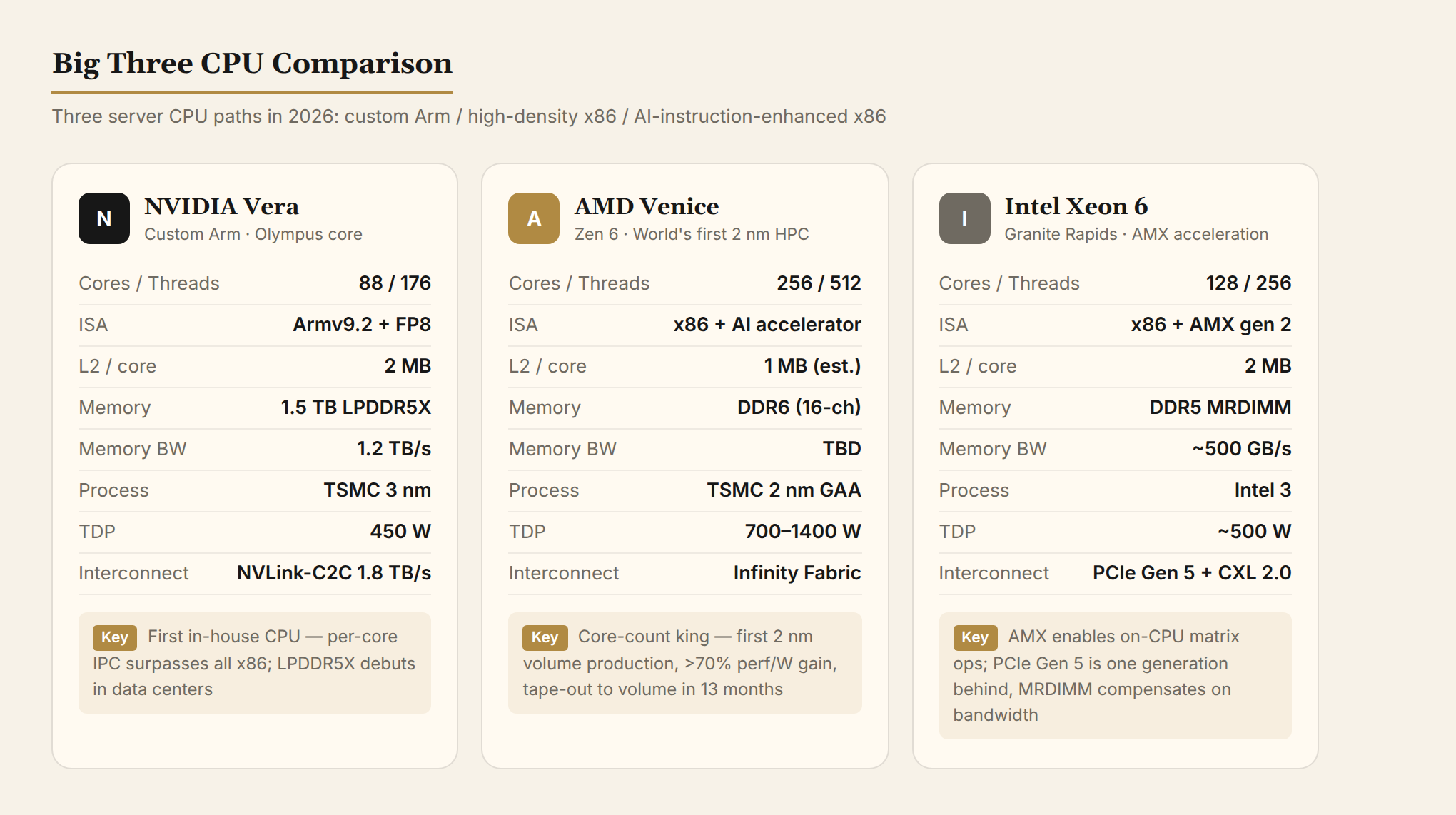Viewport: 1456px width, 815px height.
Task: Select the Key tag in the AMD Venice card
Action: 545,637
